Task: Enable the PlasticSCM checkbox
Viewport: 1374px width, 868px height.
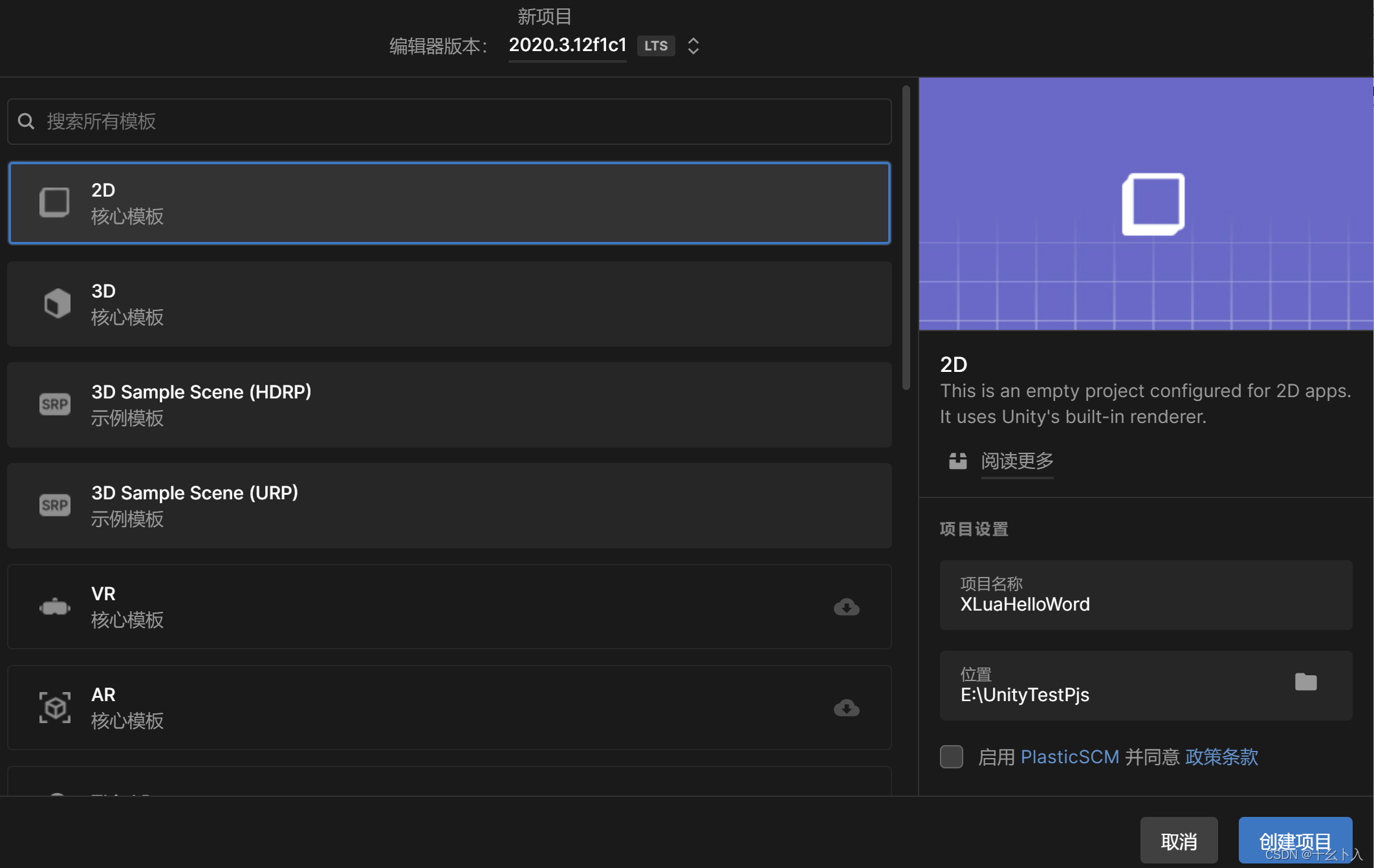Action: 951,757
